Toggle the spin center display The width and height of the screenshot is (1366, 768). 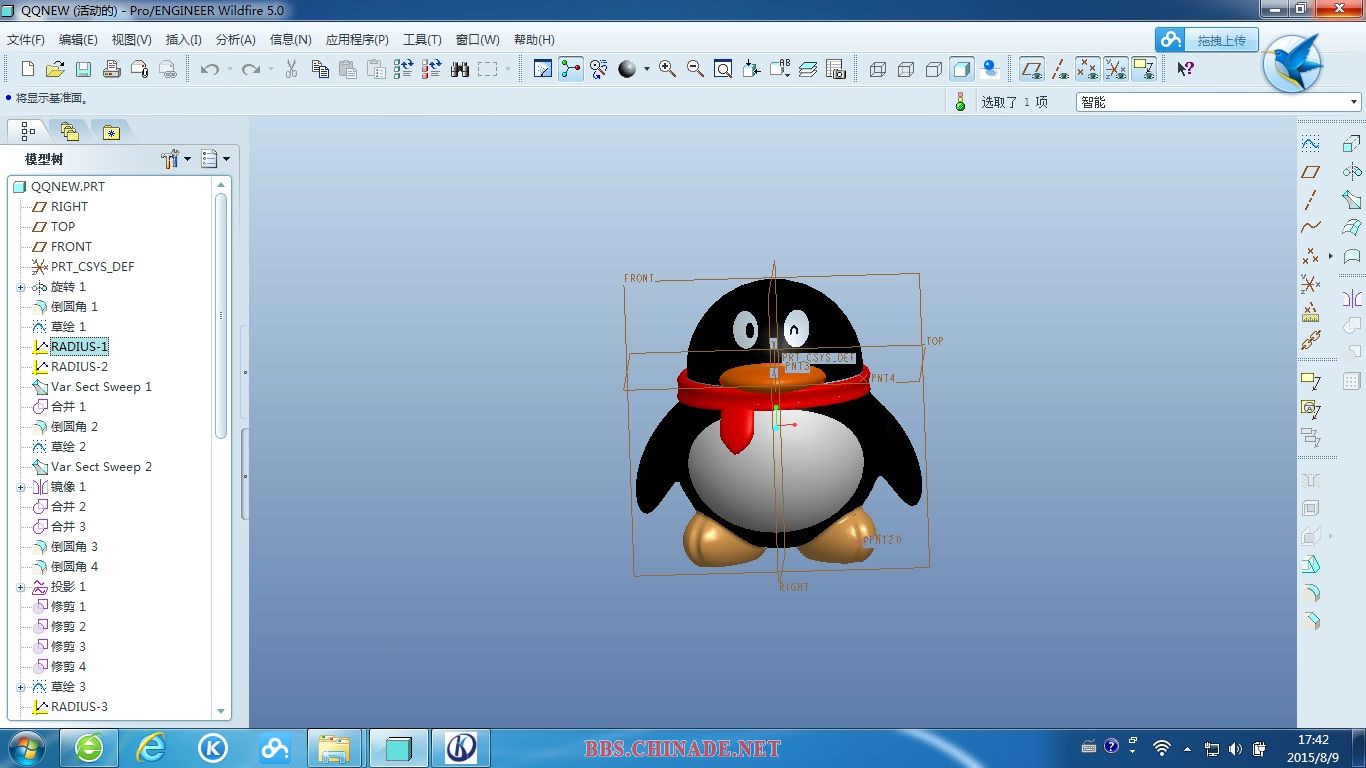(x=571, y=69)
